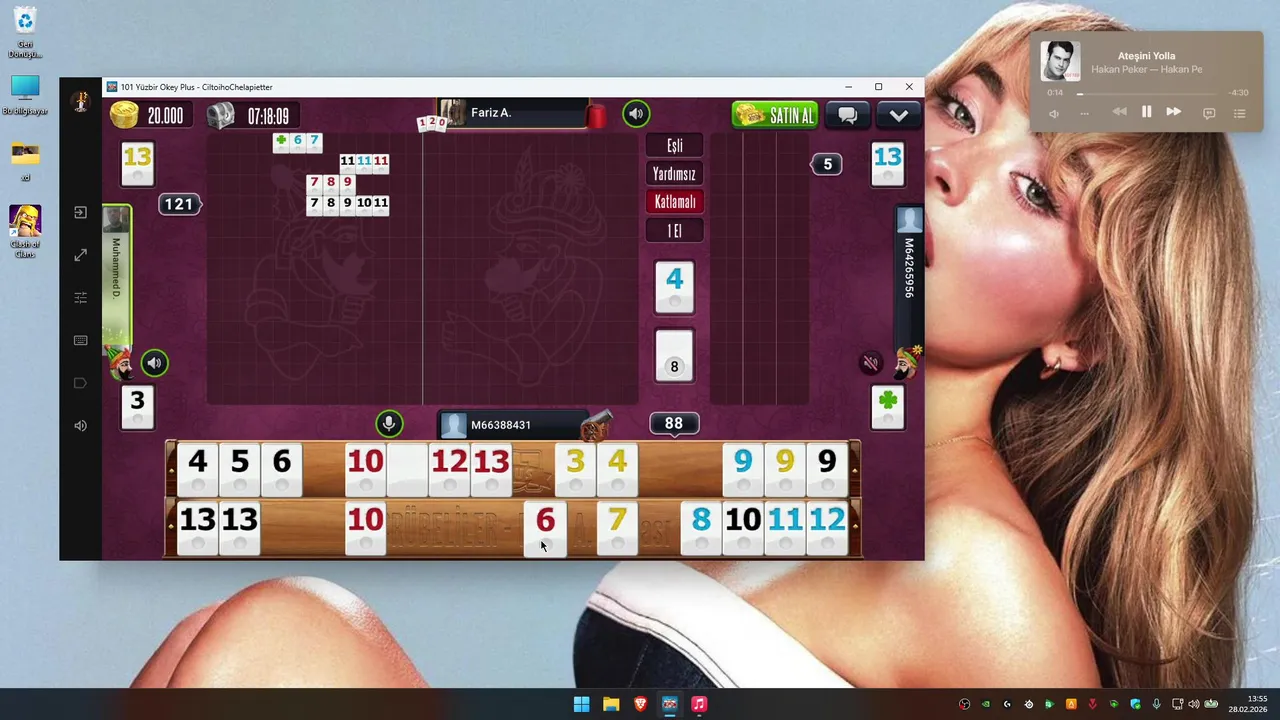This screenshot has width=1280, height=720.
Task: Click the system tray volume icon
Action: point(1193,704)
